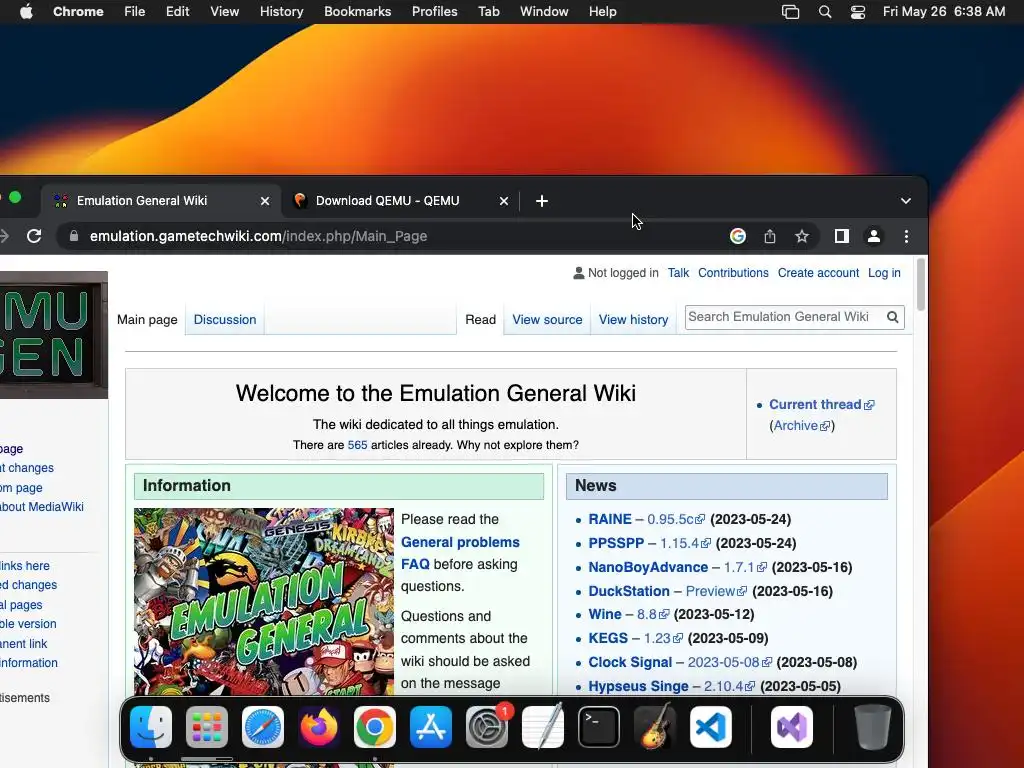
Task: Click the Search Emulation General Wiki field
Action: pyautogui.click(x=784, y=317)
